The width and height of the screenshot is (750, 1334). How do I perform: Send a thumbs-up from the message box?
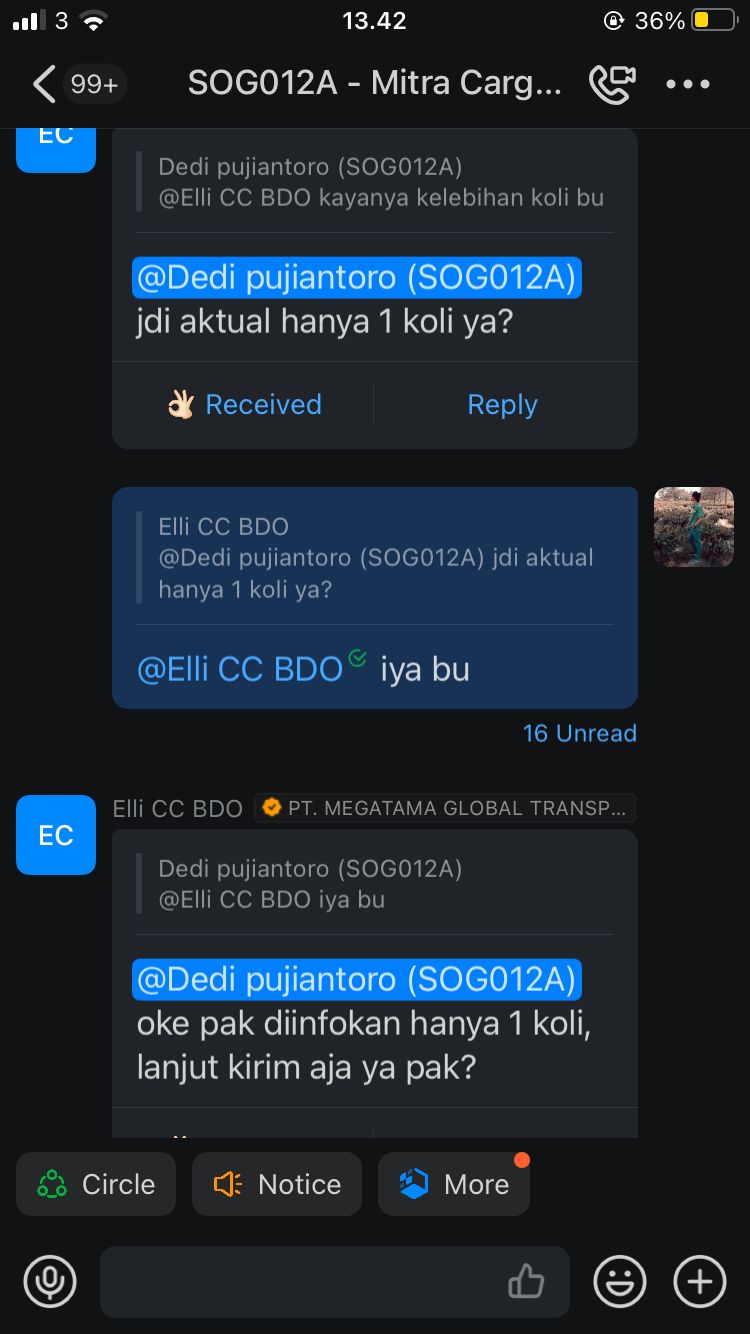coord(526,1281)
